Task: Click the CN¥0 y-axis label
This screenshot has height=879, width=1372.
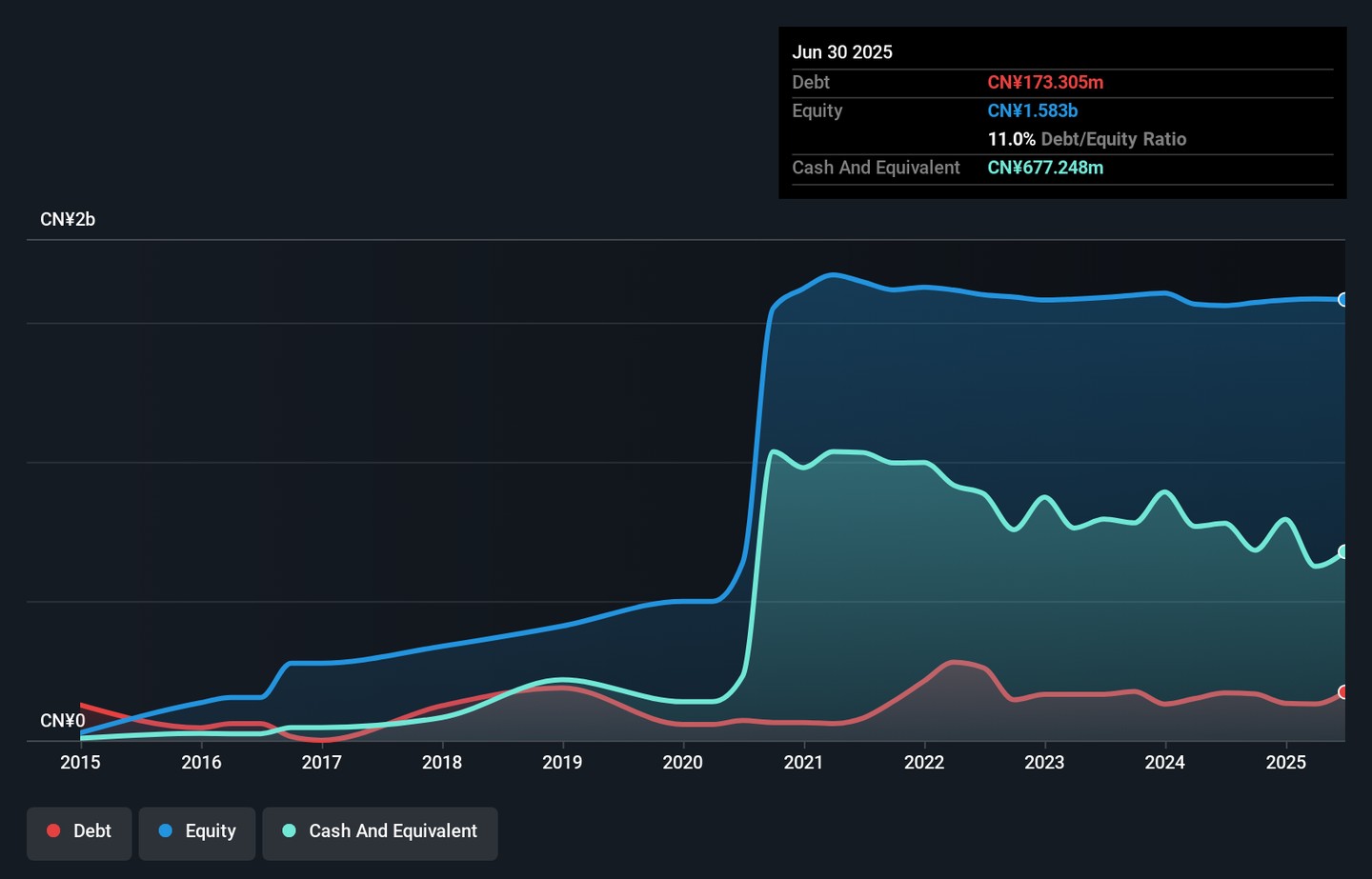Action: tap(63, 721)
